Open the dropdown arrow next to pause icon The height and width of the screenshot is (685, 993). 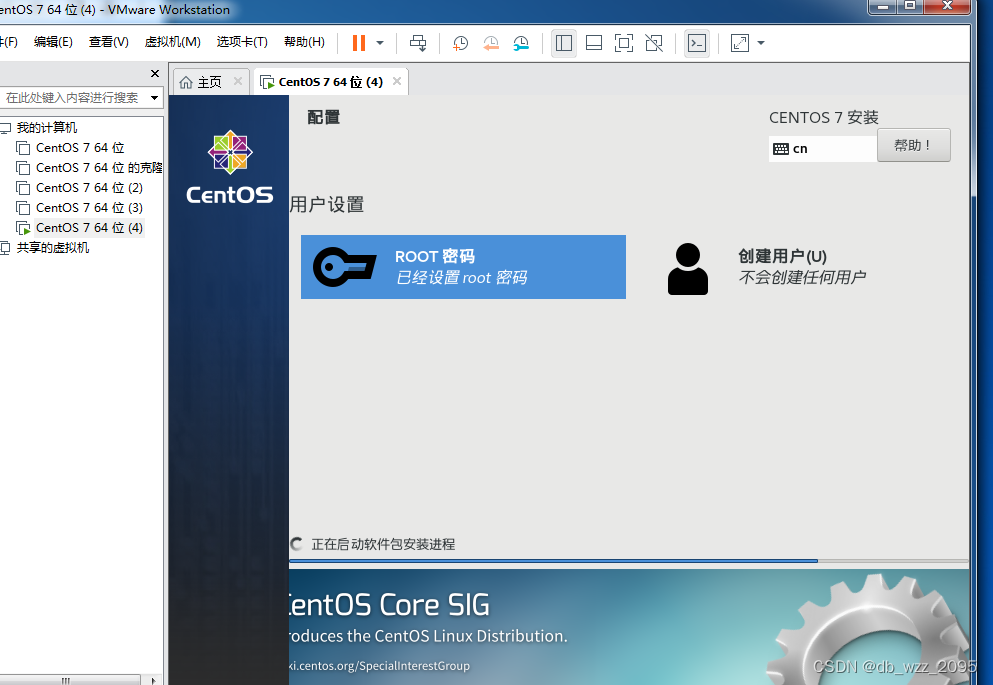point(380,43)
